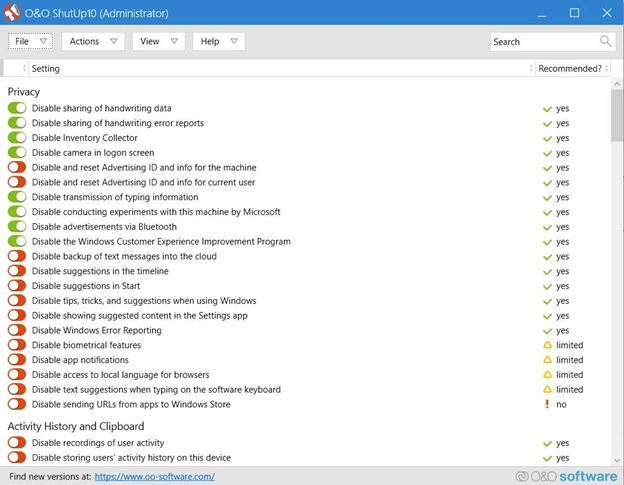This screenshot has width=624, height=485.
Task: Toggle off Disable Inventory Collector
Action: click(x=17, y=138)
